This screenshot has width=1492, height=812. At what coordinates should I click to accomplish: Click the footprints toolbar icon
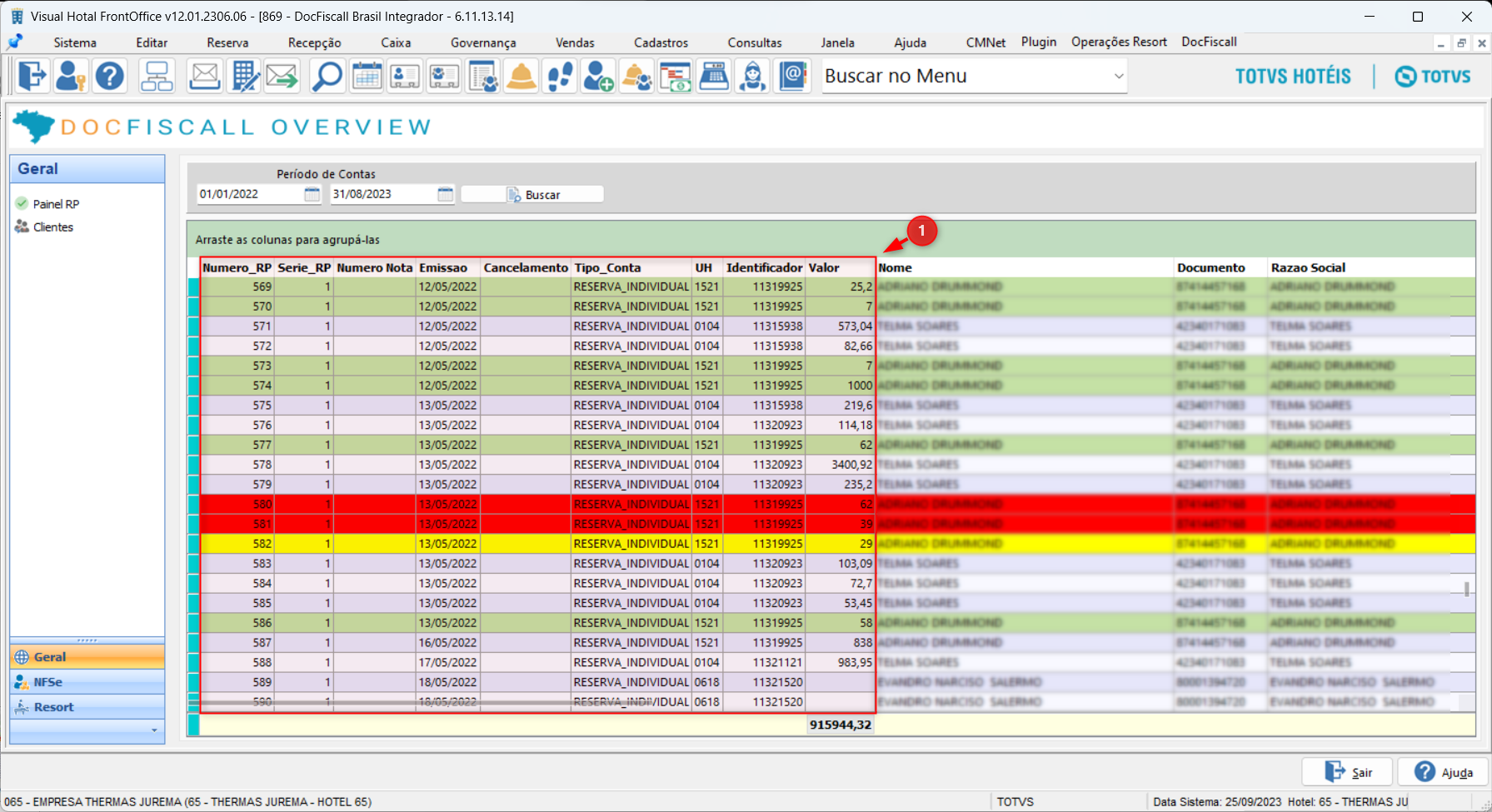pos(561,77)
